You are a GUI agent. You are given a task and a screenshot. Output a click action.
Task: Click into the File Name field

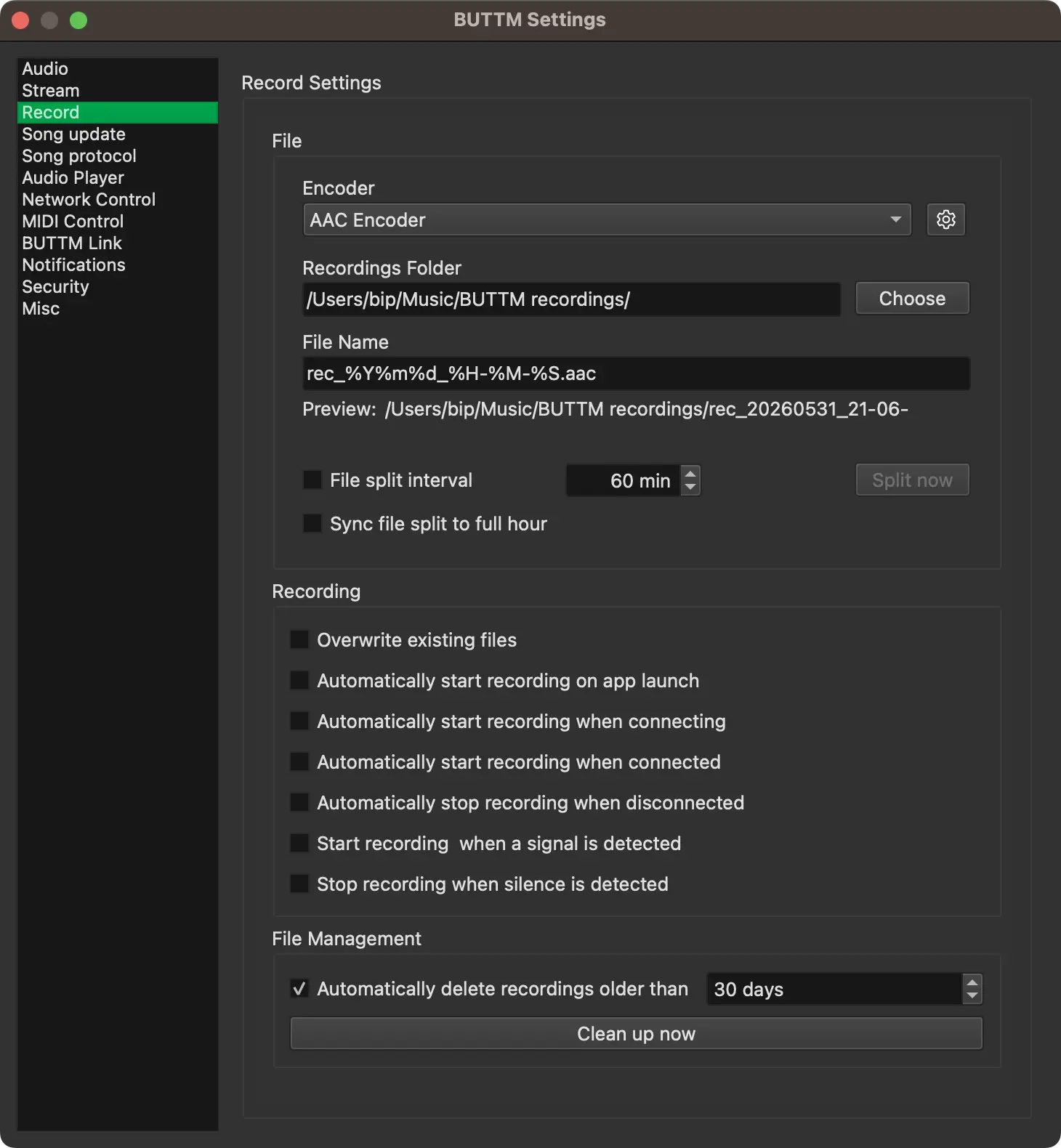point(636,373)
